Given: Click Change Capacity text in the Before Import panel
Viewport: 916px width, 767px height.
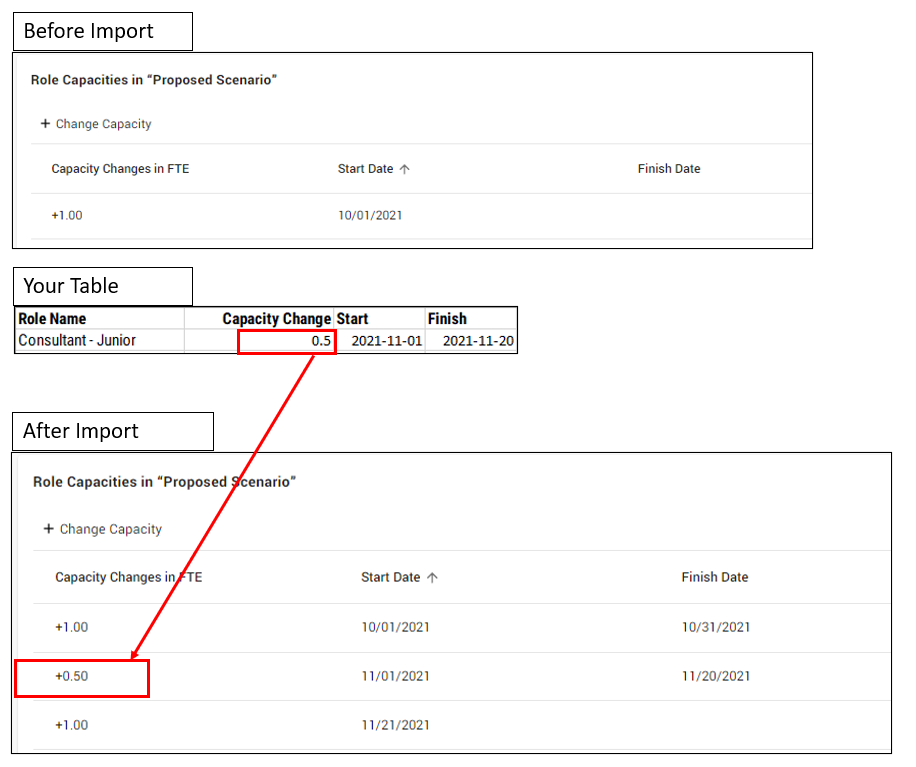Looking at the screenshot, I should [x=103, y=124].
